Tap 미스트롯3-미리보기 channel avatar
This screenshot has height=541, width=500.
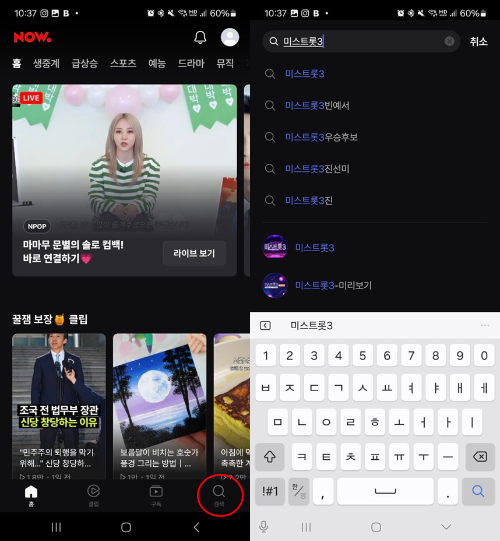pos(275,285)
